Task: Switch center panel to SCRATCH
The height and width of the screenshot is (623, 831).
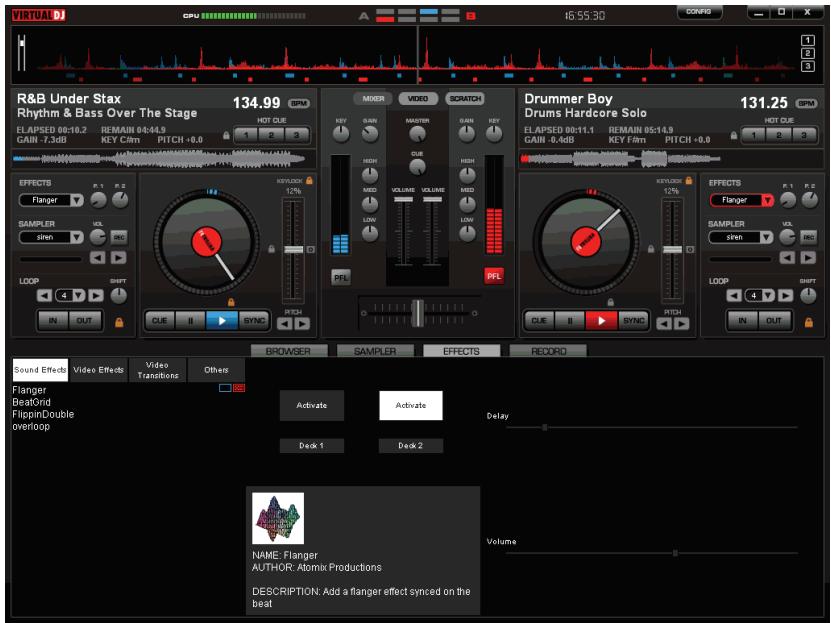Action: (465, 99)
